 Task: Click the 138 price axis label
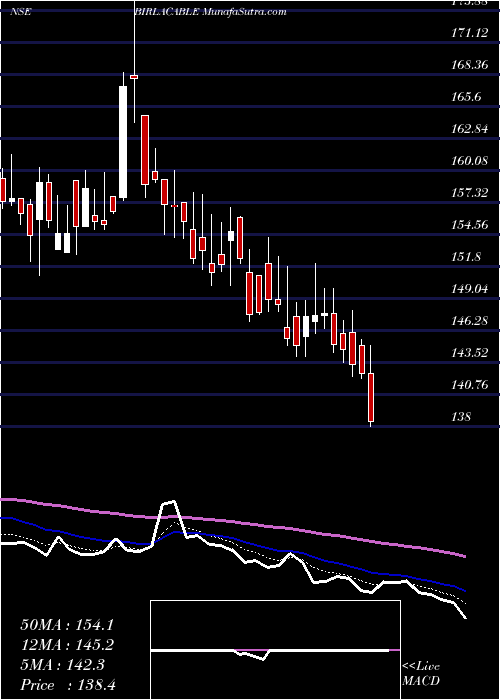[461, 417]
